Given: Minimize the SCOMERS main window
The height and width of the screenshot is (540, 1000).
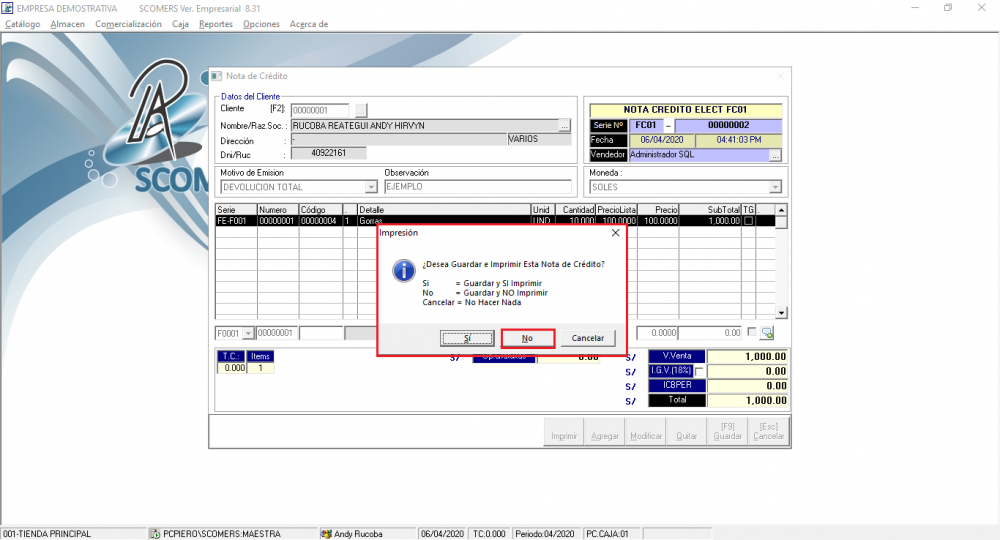Looking at the screenshot, I should click(915, 8).
